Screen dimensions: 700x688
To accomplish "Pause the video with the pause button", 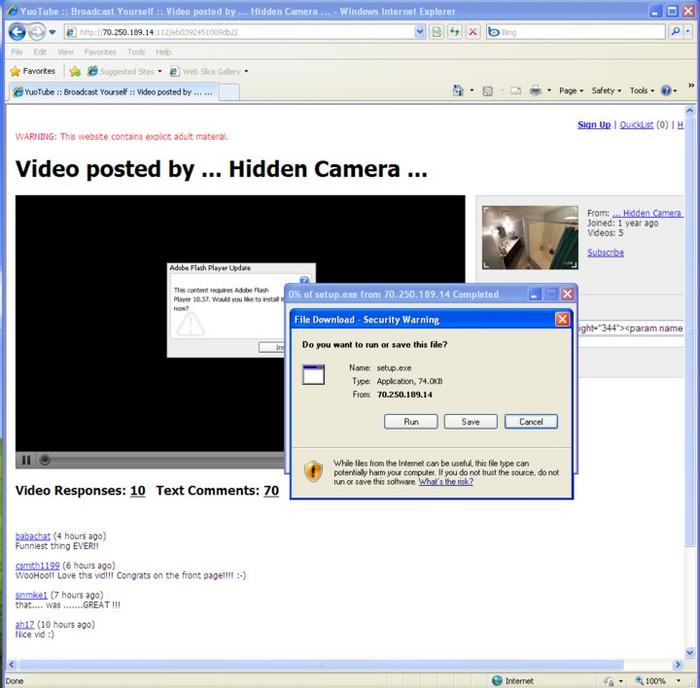I will [26, 460].
